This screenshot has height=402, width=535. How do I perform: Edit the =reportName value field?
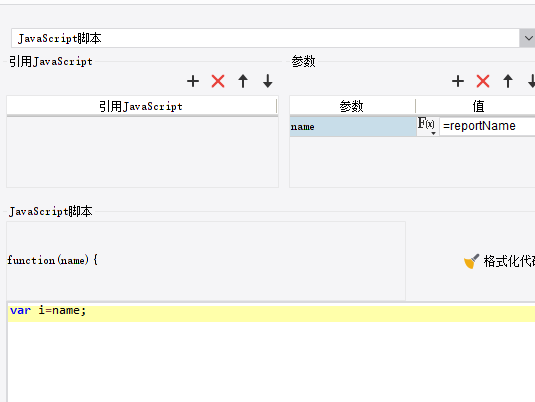tap(488, 126)
